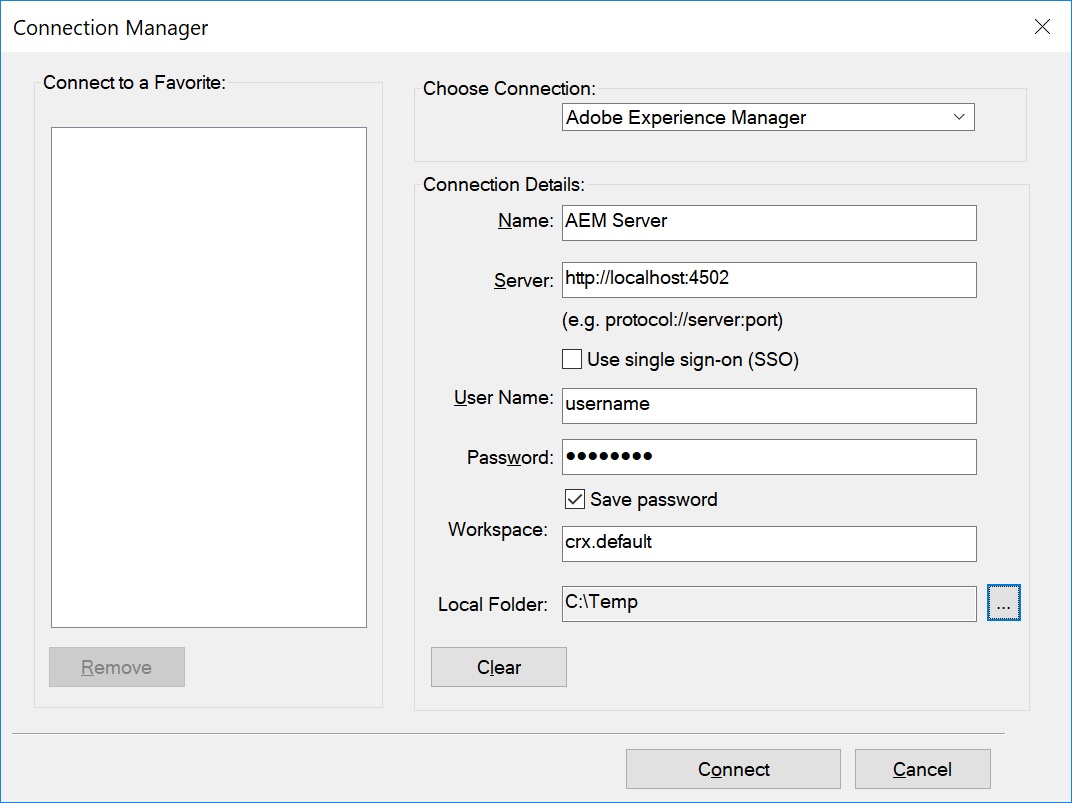Click the Connection Manager title bar text
Viewport: 1072px width, 803px height.
coord(111,28)
